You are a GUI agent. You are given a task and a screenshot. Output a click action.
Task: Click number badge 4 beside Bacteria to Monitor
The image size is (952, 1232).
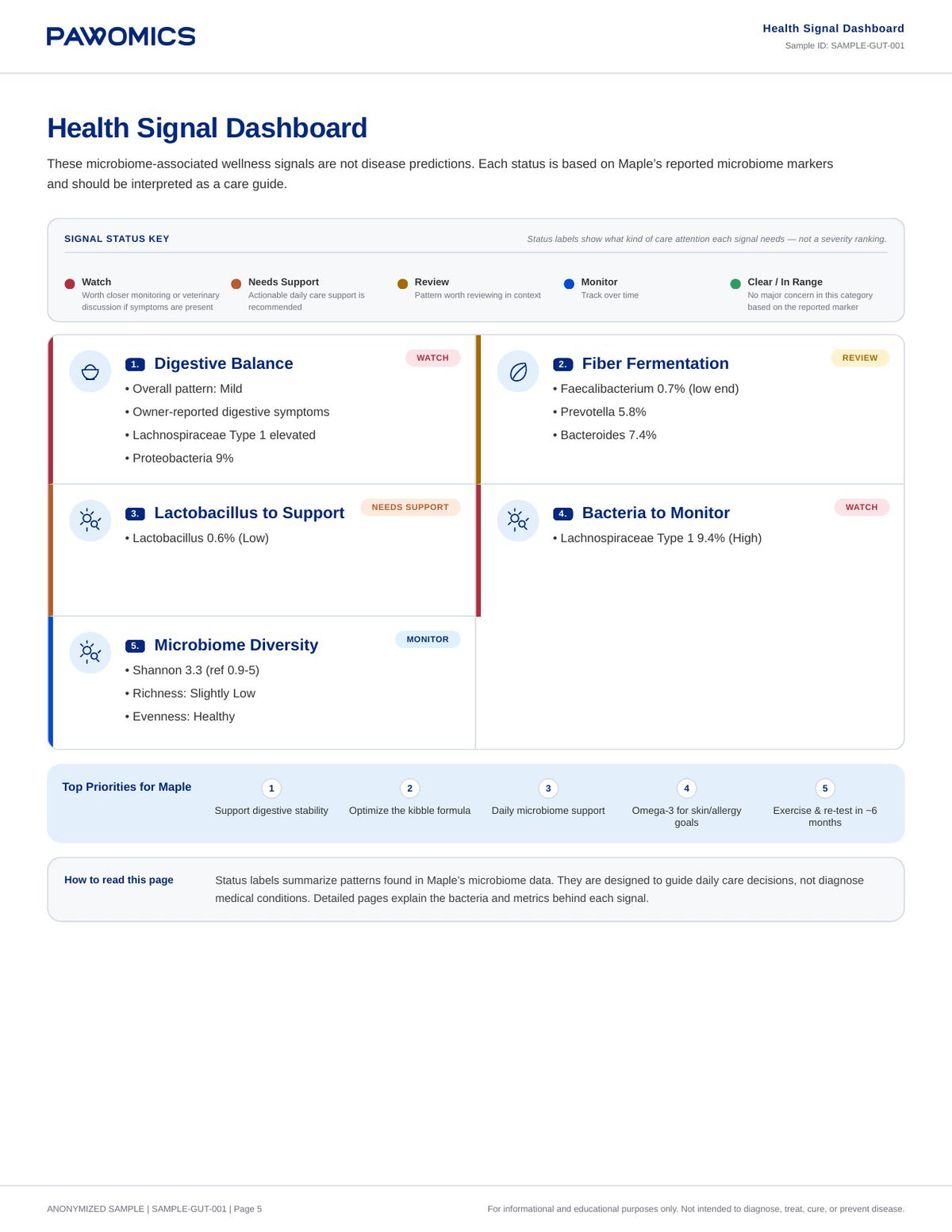point(562,513)
